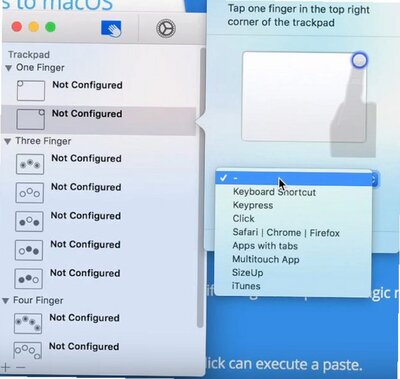This screenshot has height=379, width=400.
Task: Collapse the Four Finger section
Action: coord(6,301)
